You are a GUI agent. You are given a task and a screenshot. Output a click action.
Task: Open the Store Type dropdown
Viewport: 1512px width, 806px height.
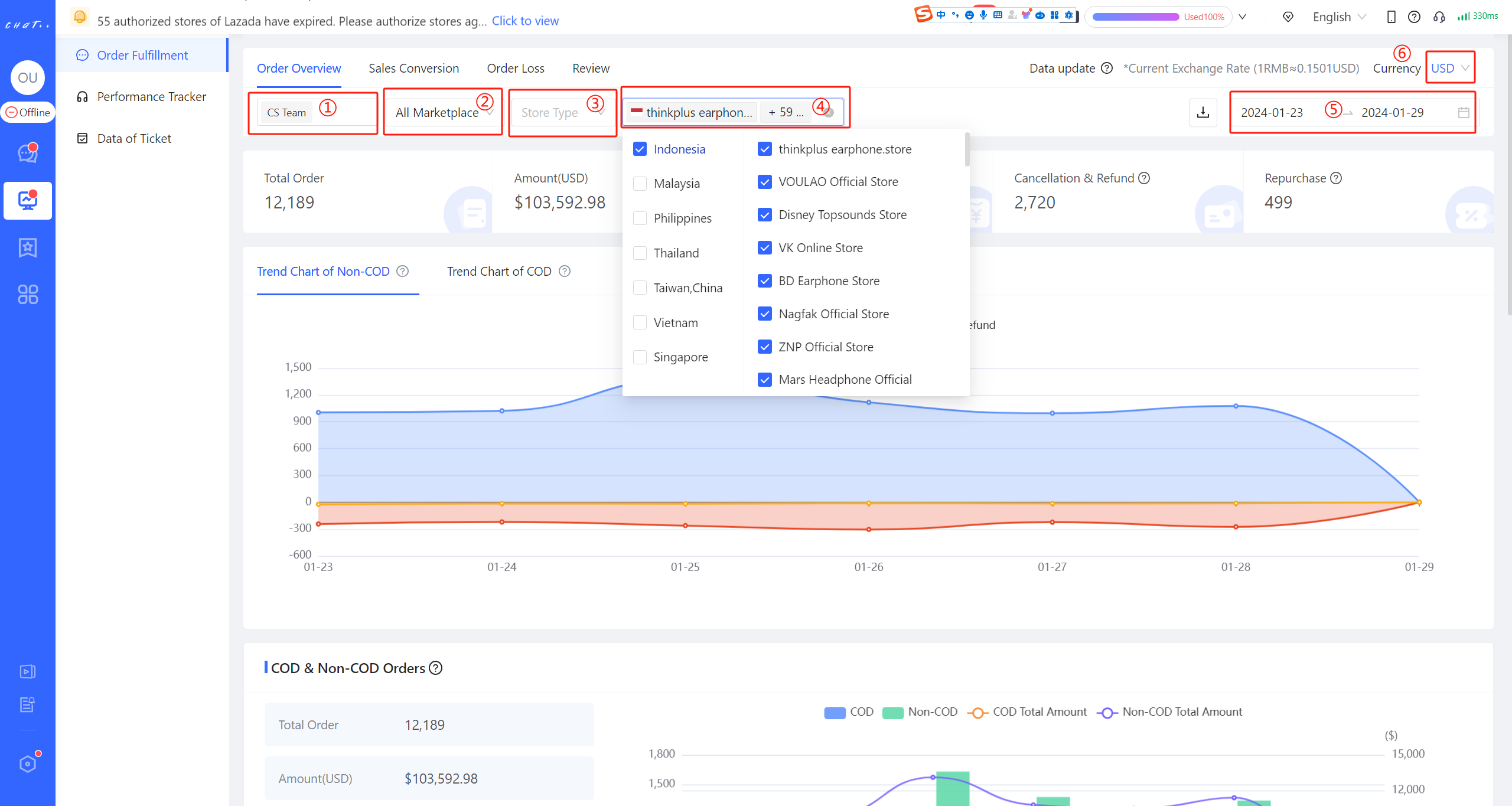coord(563,112)
